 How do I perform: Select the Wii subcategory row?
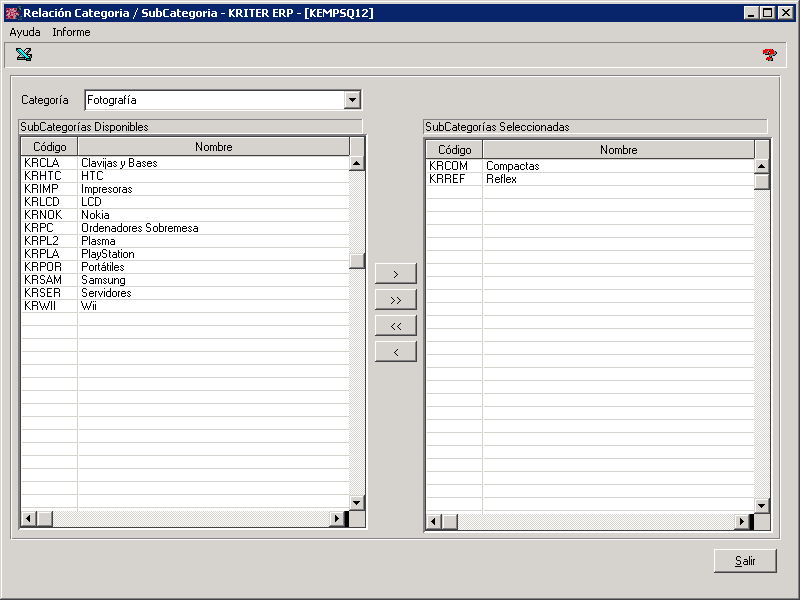(185, 306)
